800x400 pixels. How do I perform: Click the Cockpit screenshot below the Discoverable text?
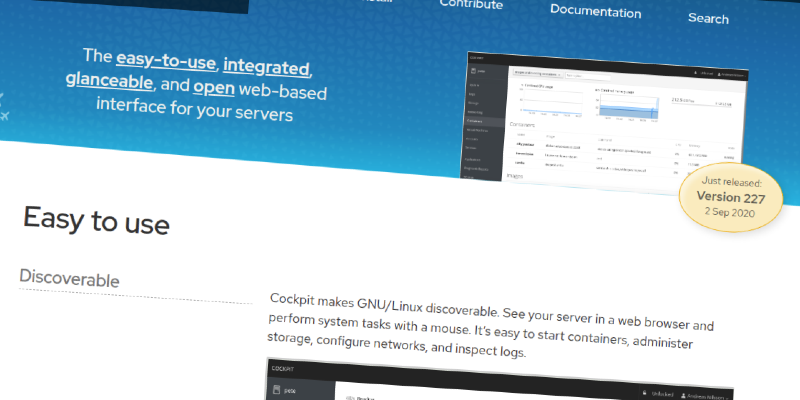(500, 382)
